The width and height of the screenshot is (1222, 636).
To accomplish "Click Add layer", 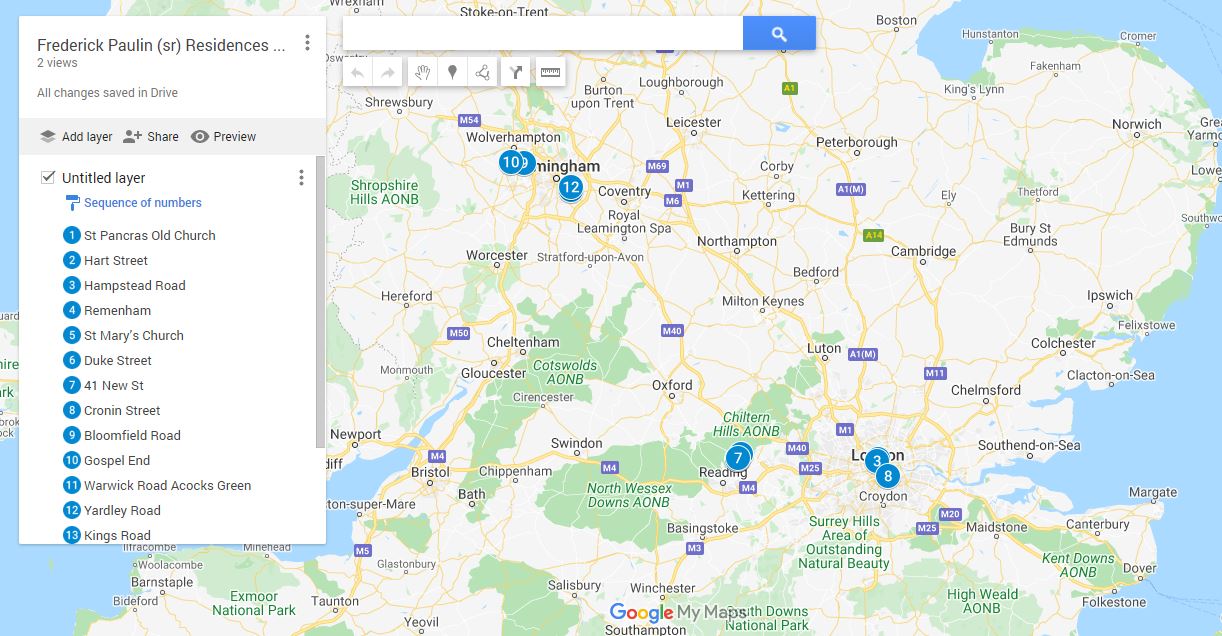I will (x=76, y=137).
